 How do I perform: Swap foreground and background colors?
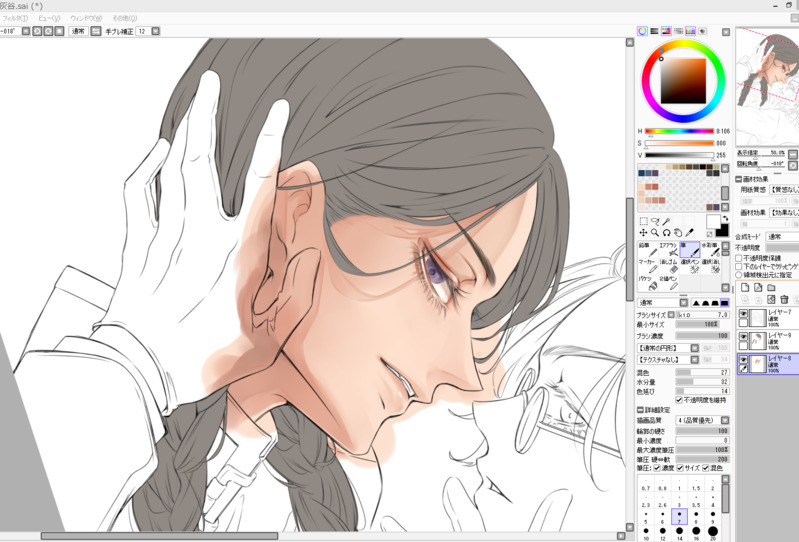coord(725,218)
